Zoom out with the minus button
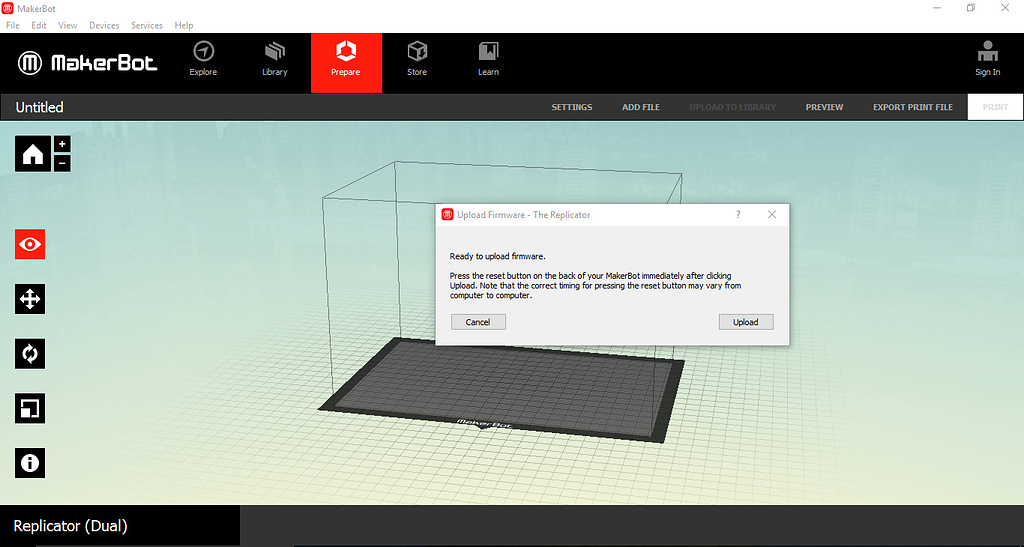Viewport: 1024px width, 547px height. pos(62,163)
